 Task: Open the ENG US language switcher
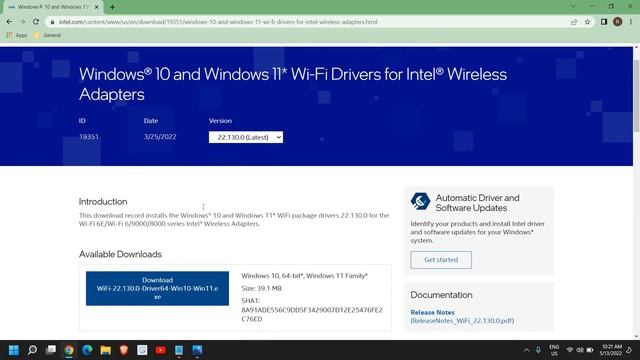554,350
